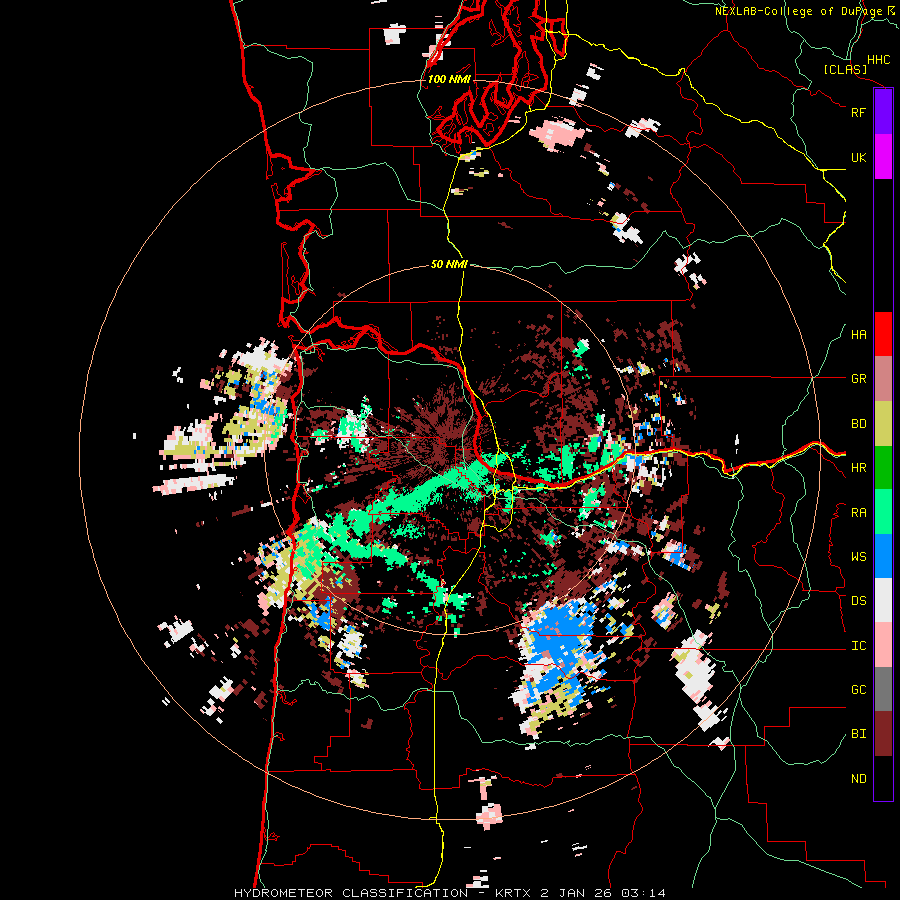Click the '2 JAN 26' date text
Screen dimensions: 900x900
pyautogui.click(x=577, y=893)
